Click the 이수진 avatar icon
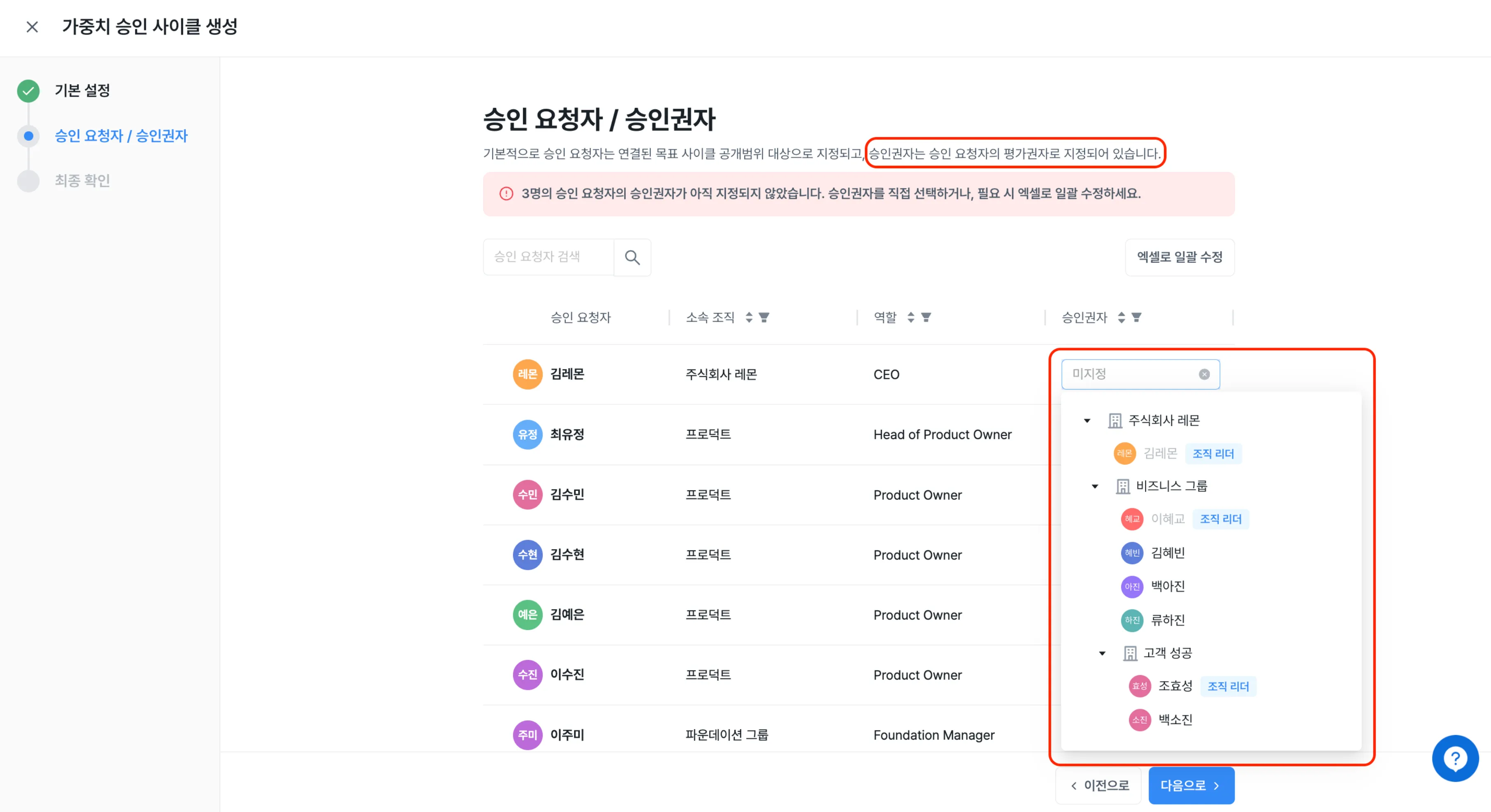 pyautogui.click(x=527, y=675)
